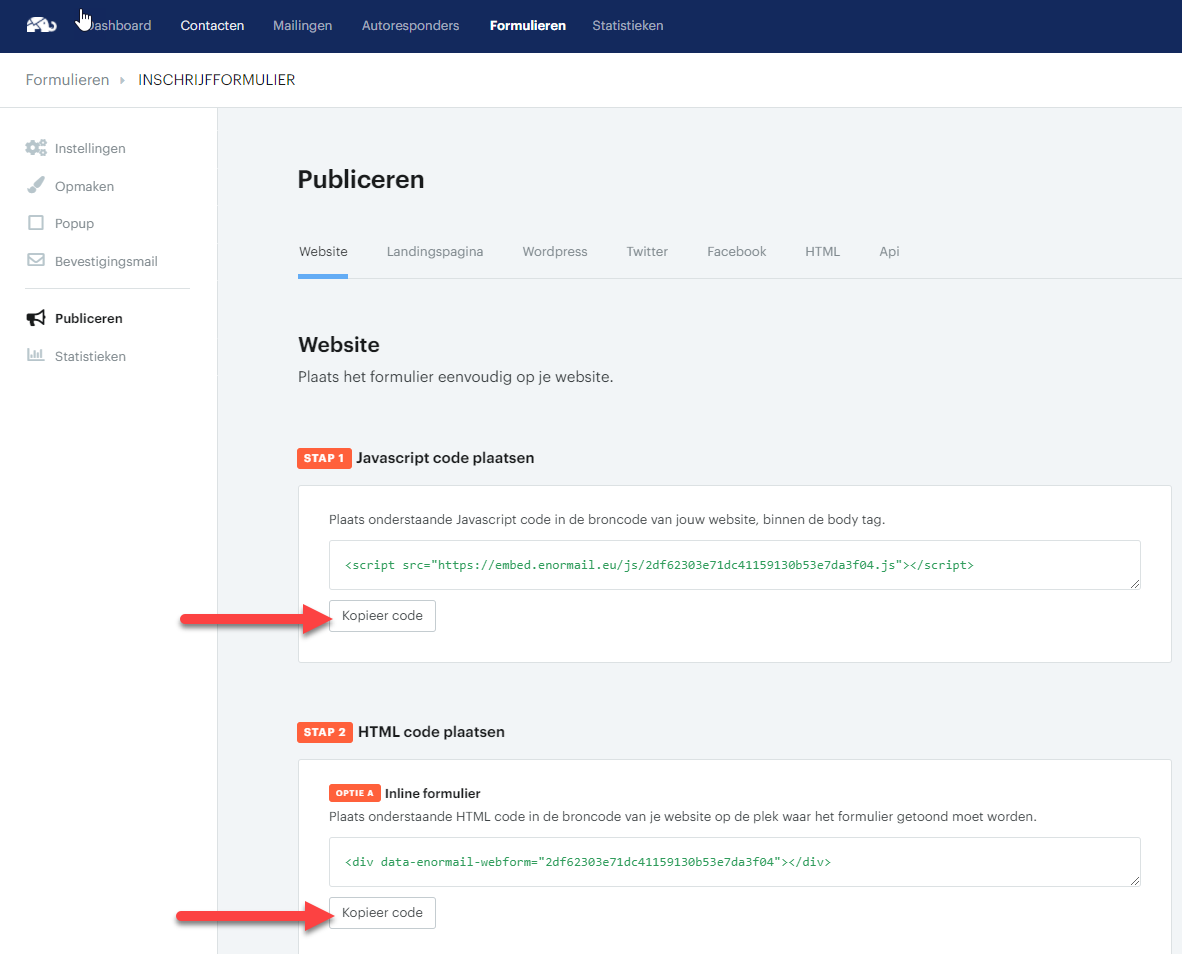The height and width of the screenshot is (954, 1182).
Task: Open the Instellingen gears icon
Action: 35,148
